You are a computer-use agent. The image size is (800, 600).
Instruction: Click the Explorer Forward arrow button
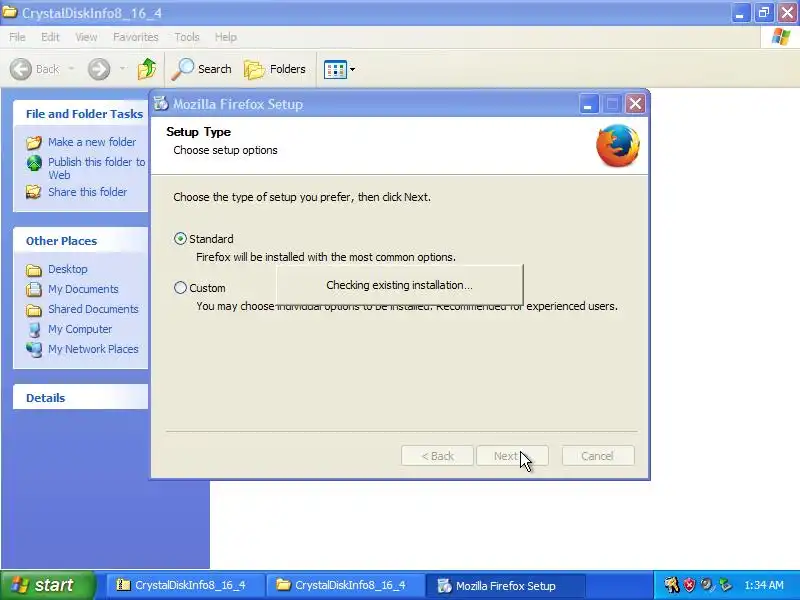point(99,69)
